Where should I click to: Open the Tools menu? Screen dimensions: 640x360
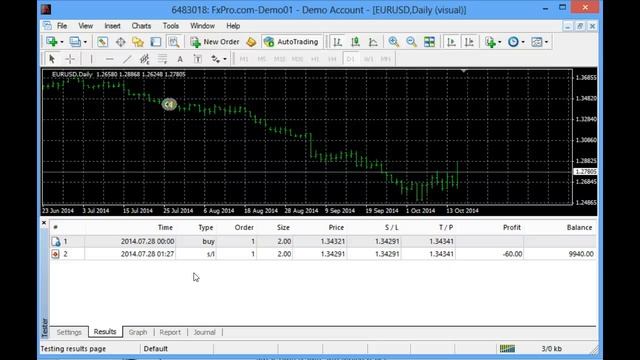pyautogui.click(x=171, y=26)
